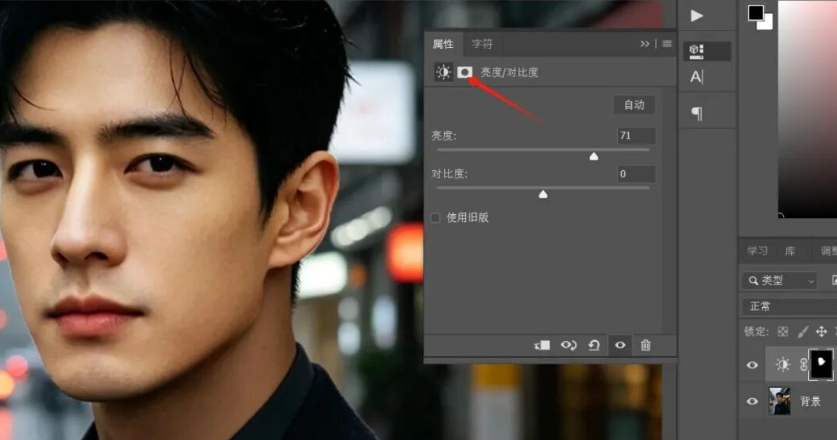Screen dimensions: 837x440
Task: Open the 正常 blend mode dropdown
Action: coord(789,307)
